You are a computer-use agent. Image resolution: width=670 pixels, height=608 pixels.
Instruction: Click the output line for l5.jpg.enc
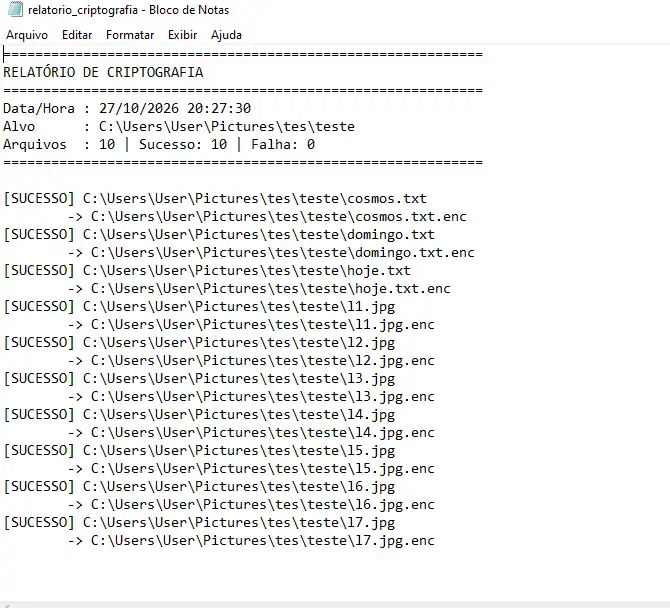coord(251,469)
